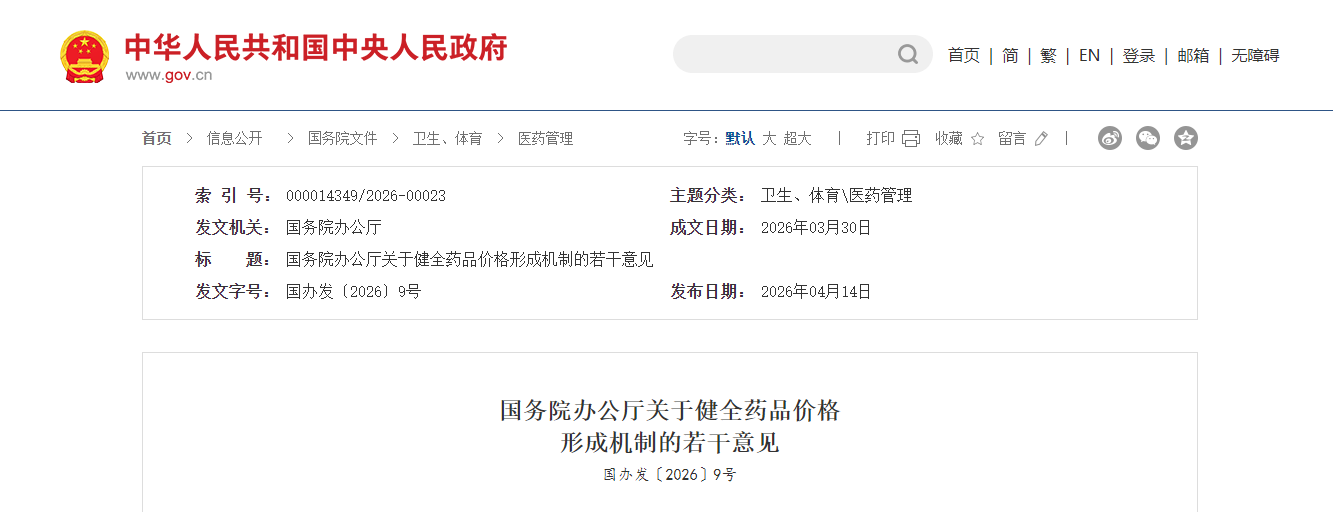Click the search magnifier icon

pyautogui.click(x=907, y=54)
